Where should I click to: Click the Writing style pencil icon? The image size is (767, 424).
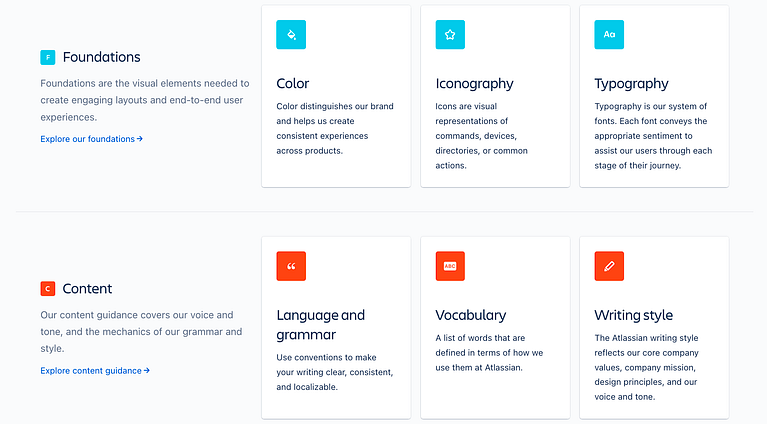coord(609,266)
